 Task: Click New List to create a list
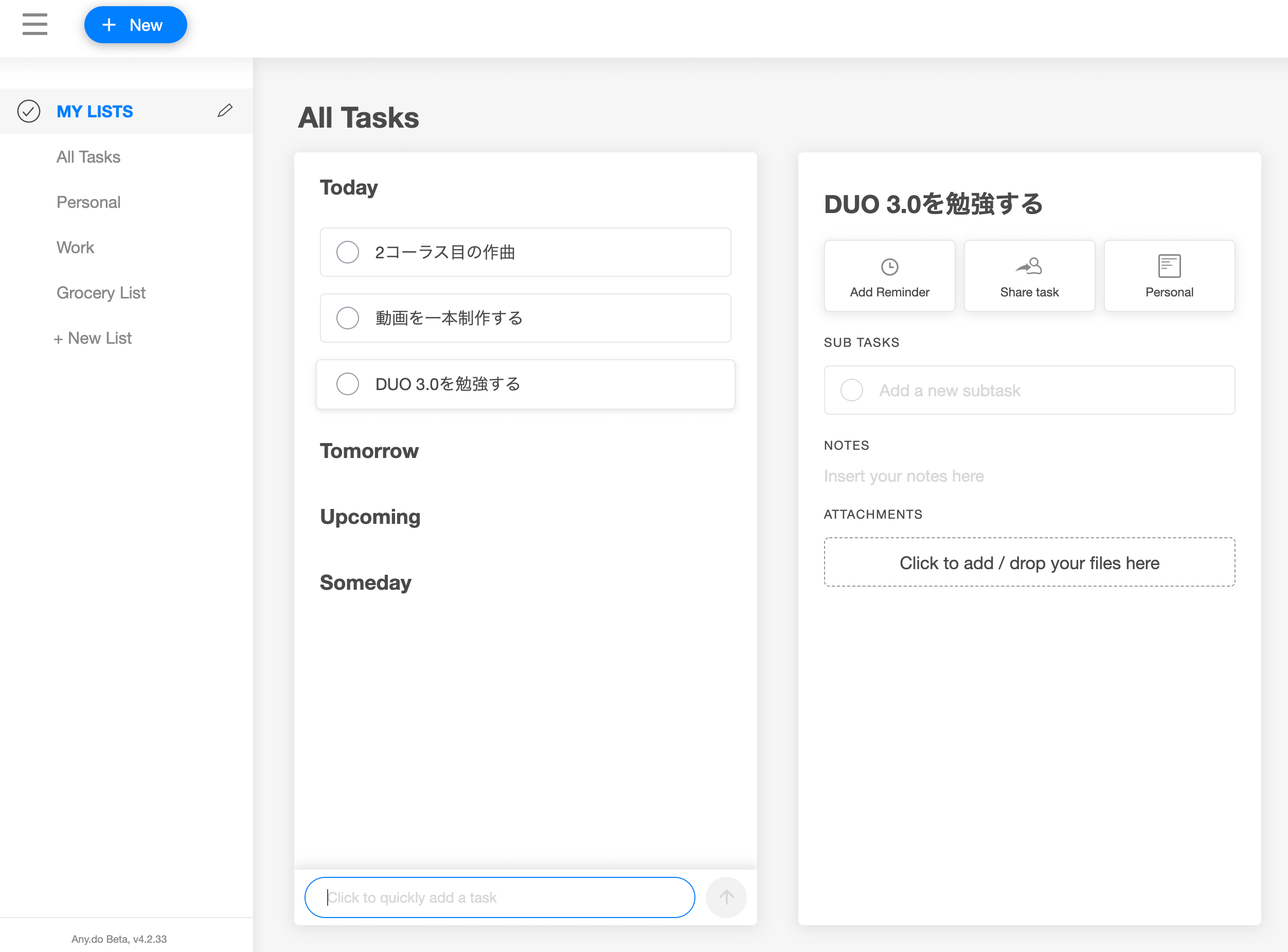click(93, 337)
